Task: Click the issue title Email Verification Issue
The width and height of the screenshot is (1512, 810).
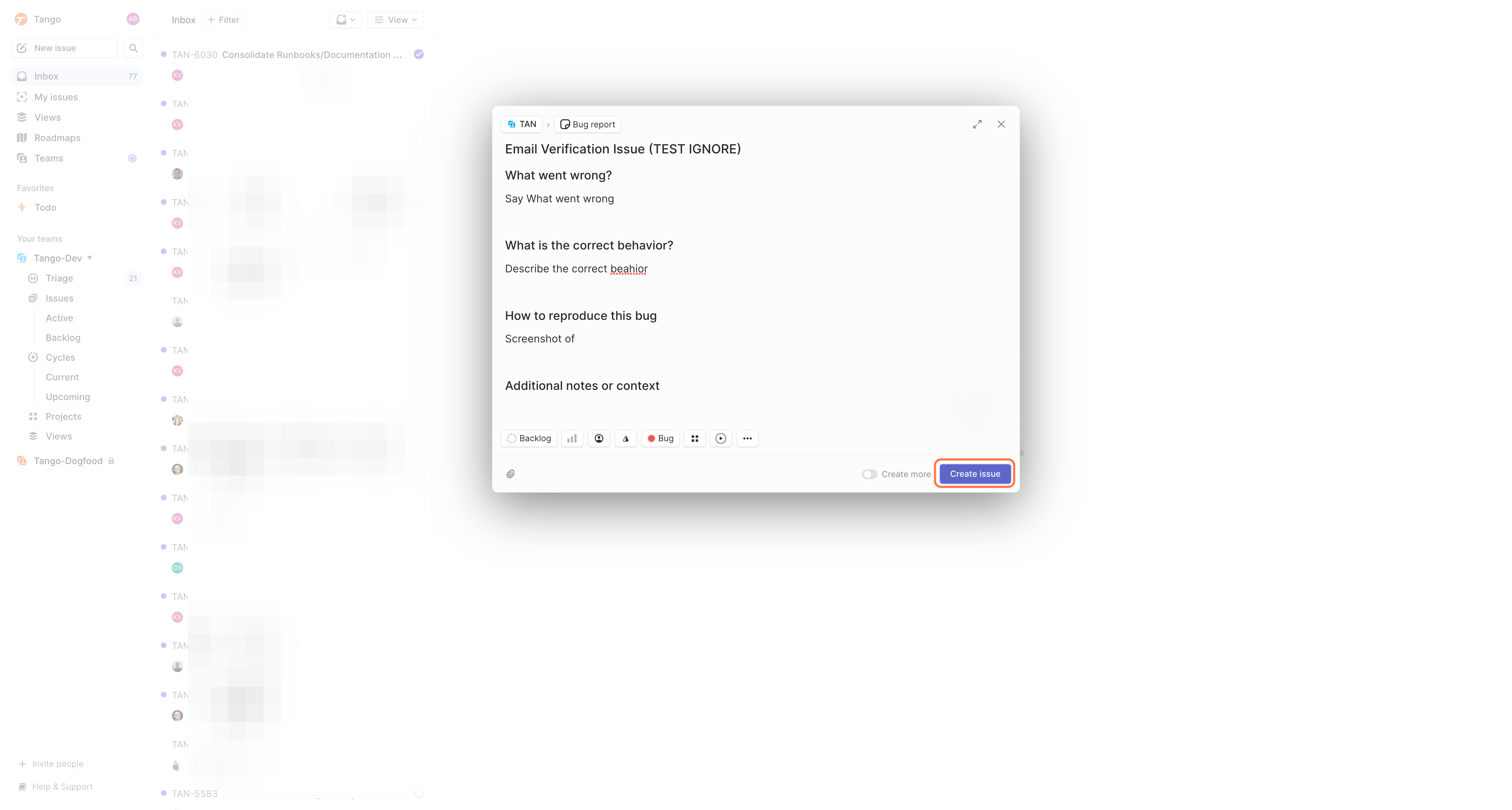Action: 623,149
